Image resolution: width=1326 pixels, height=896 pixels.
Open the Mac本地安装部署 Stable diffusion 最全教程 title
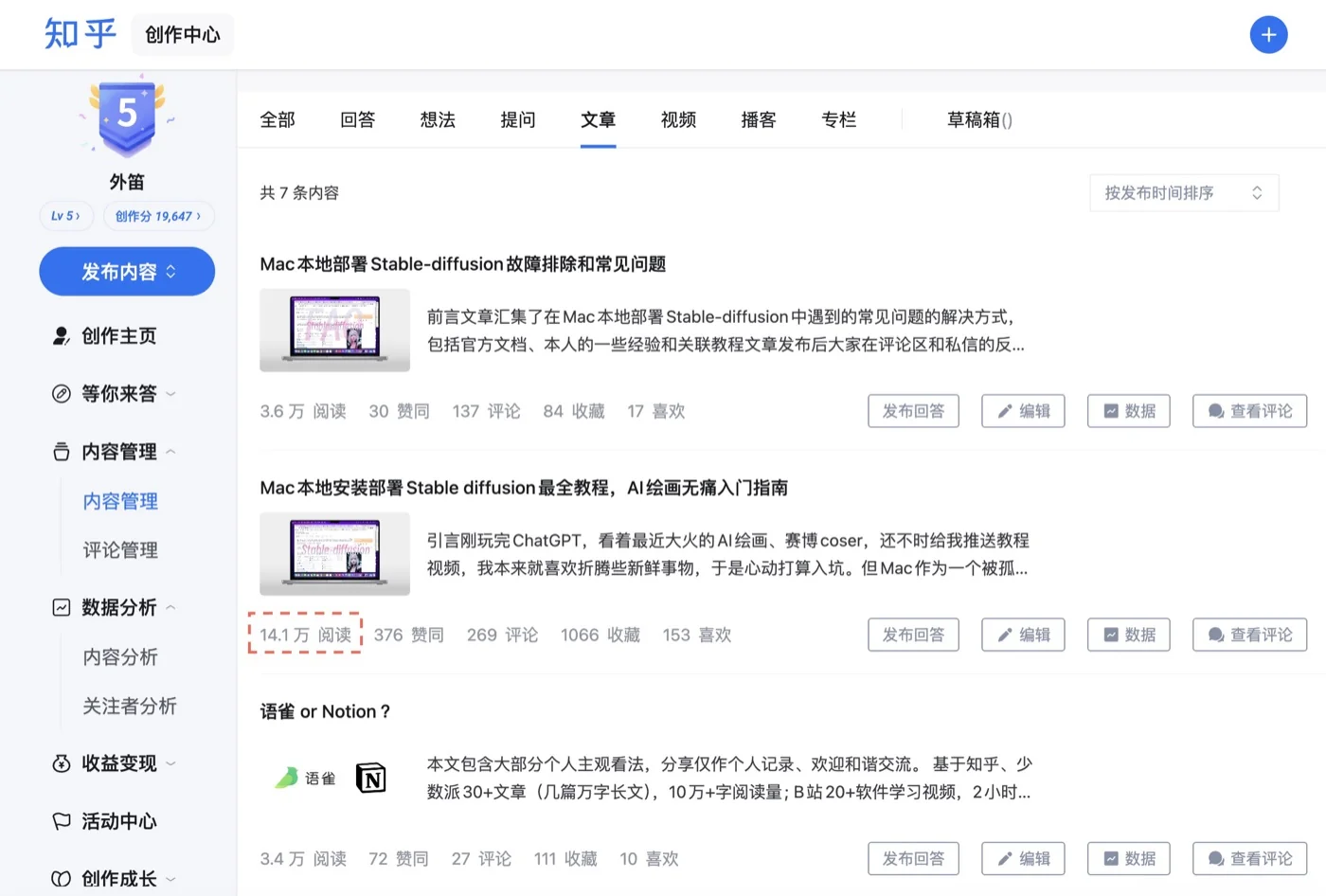pyautogui.click(x=524, y=488)
